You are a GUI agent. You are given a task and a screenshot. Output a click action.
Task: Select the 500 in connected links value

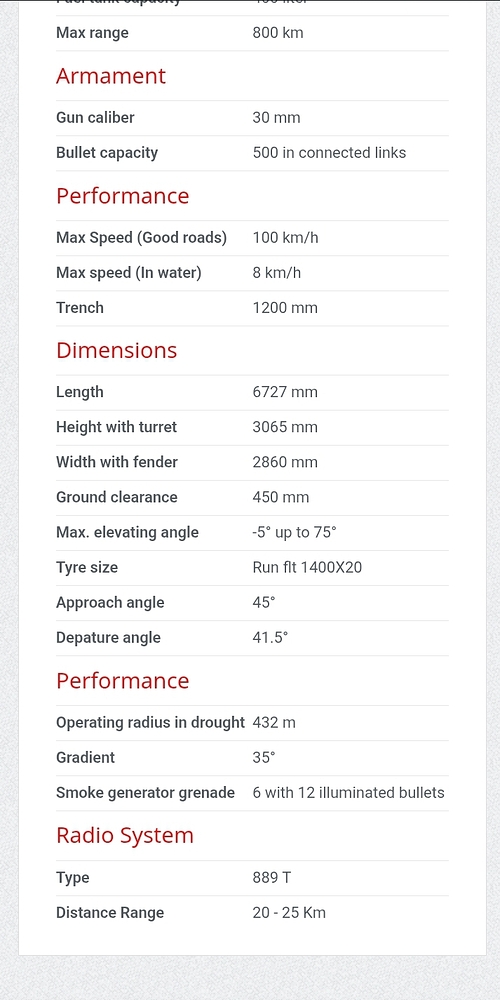click(x=329, y=152)
